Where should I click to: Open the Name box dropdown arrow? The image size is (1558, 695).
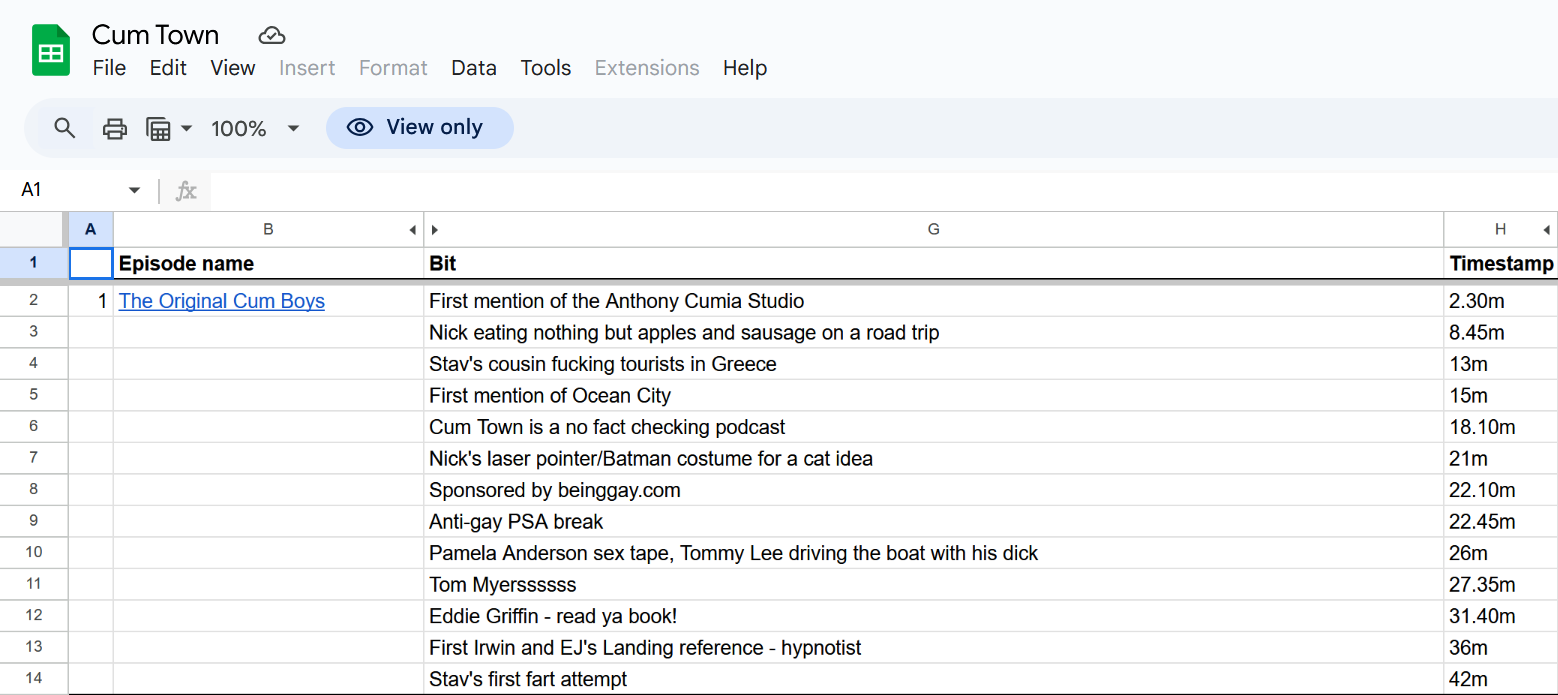click(135, 190)
